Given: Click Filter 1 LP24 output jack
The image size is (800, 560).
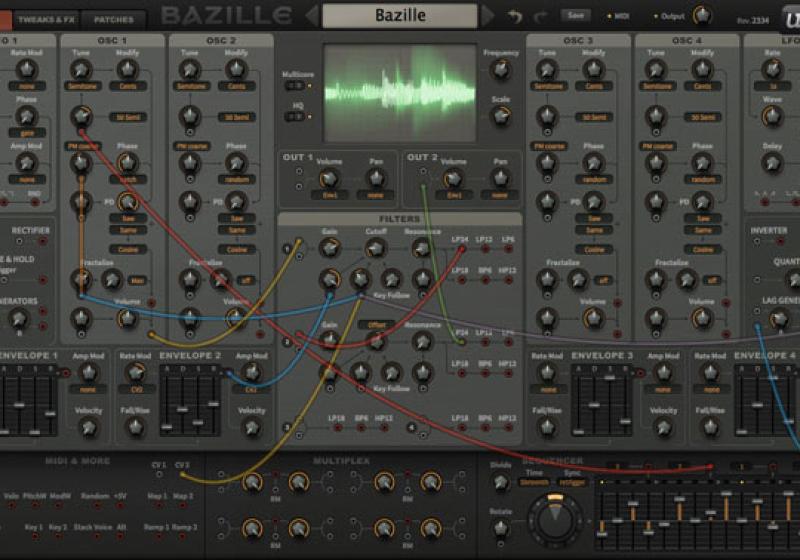Looking at the screenshot, I should point(461,251).
